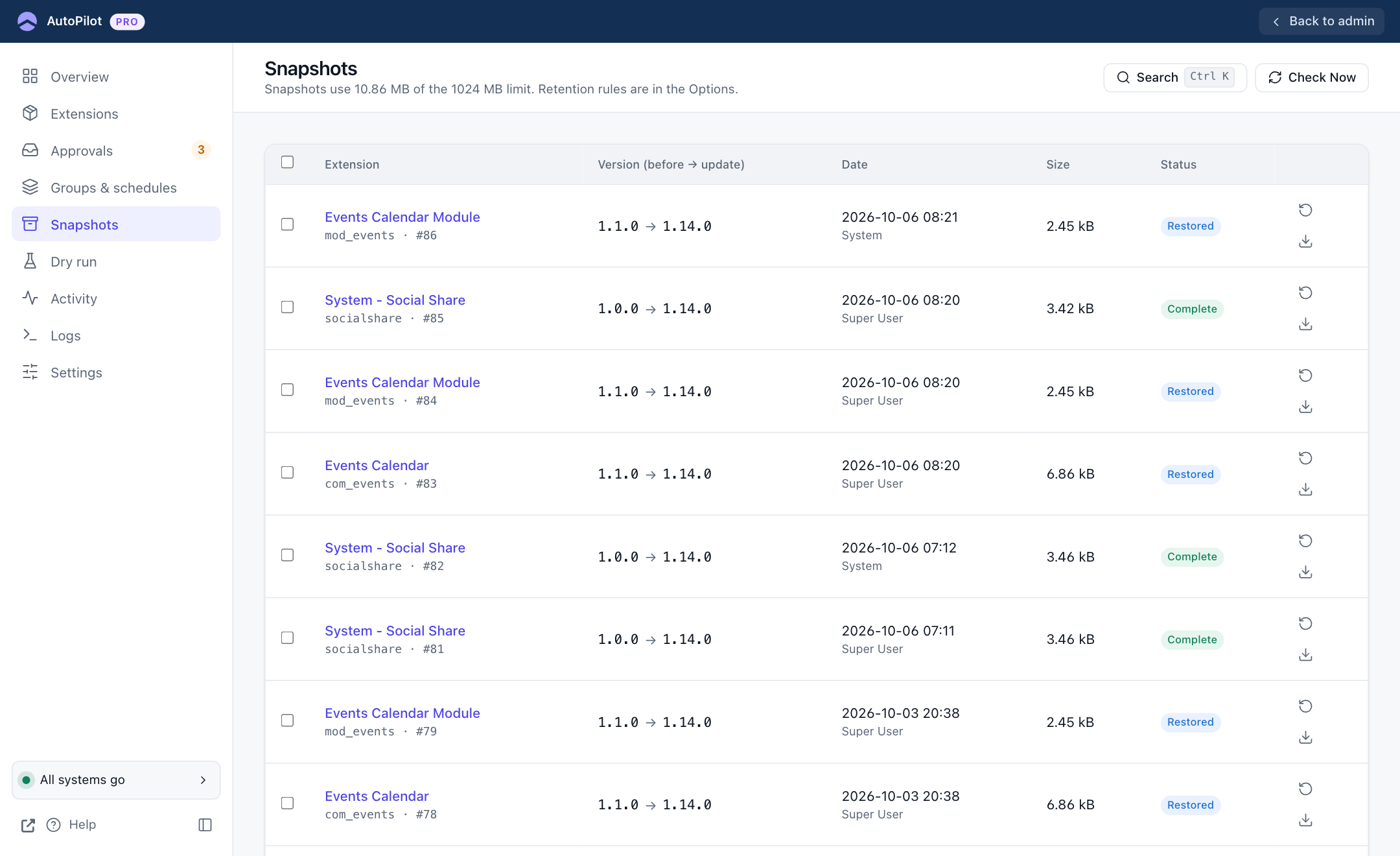Go to Extensions in the sidebar
Image resolution: width=1400 pixels, height=856 pixels.
116,113
